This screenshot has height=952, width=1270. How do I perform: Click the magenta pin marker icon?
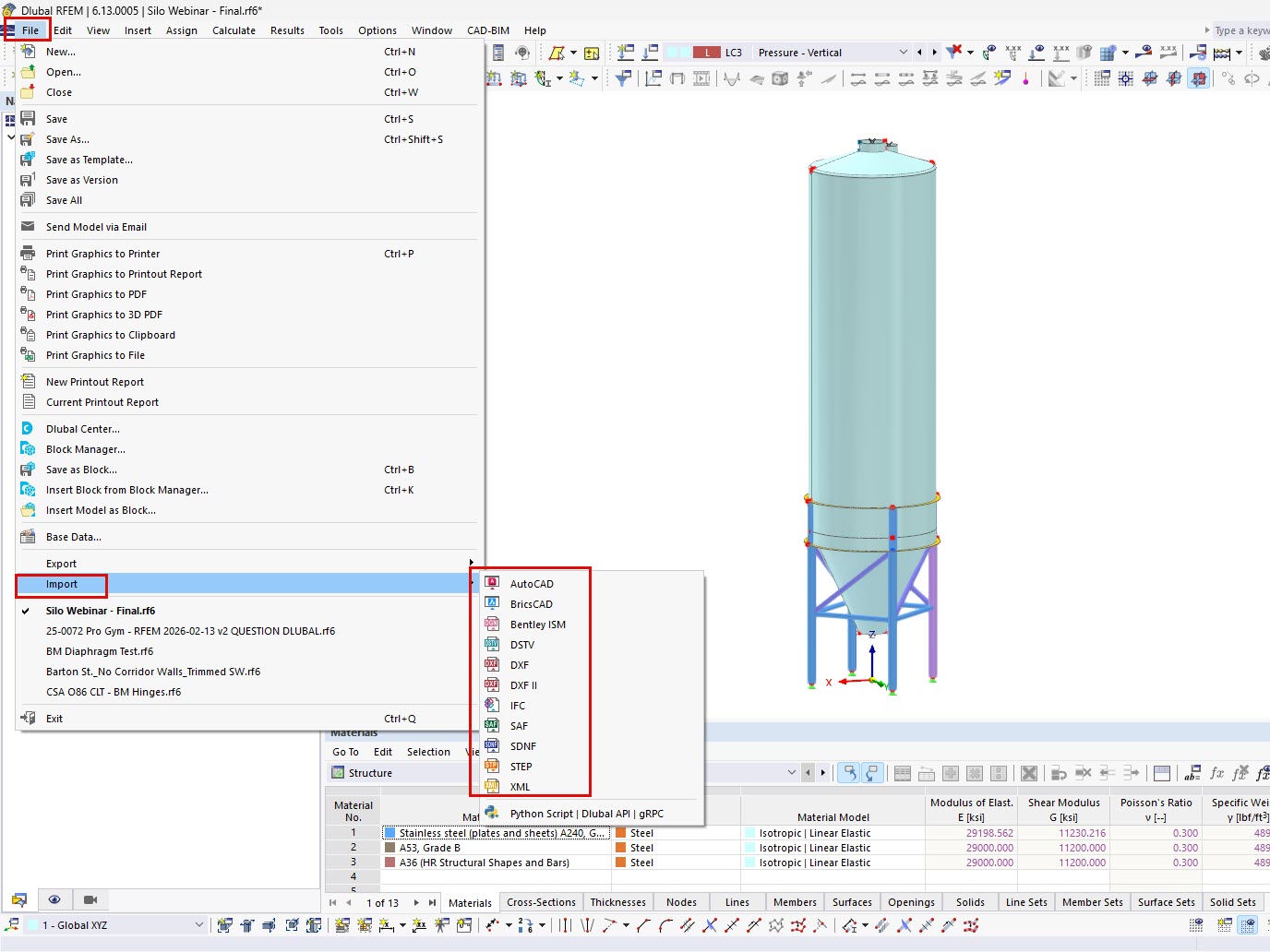pyautogui.click(x=1025, y=78)
